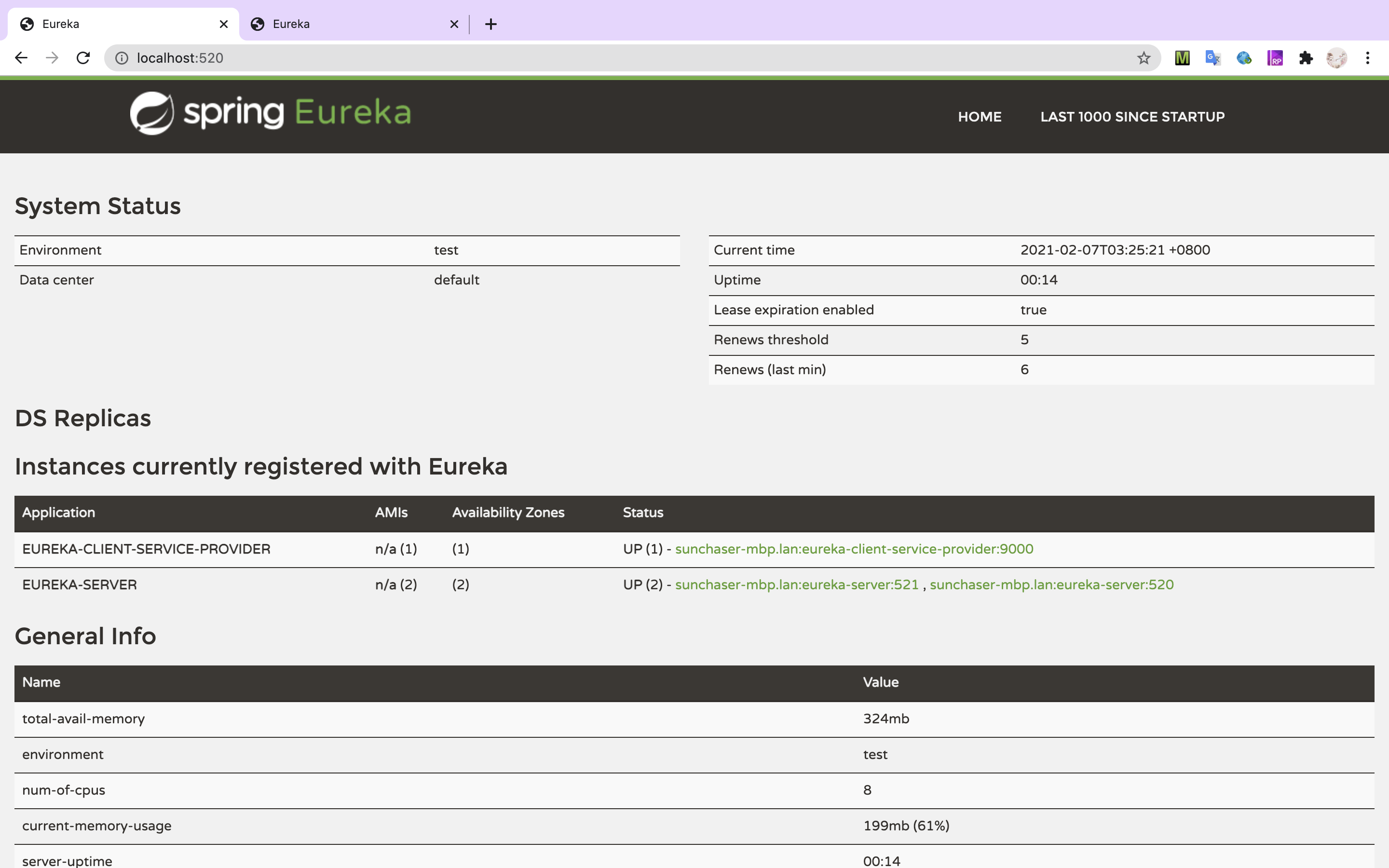This screenshot has height=868, width=1389.
Task: Click the General Info heading
Action: tap(85, 636)
